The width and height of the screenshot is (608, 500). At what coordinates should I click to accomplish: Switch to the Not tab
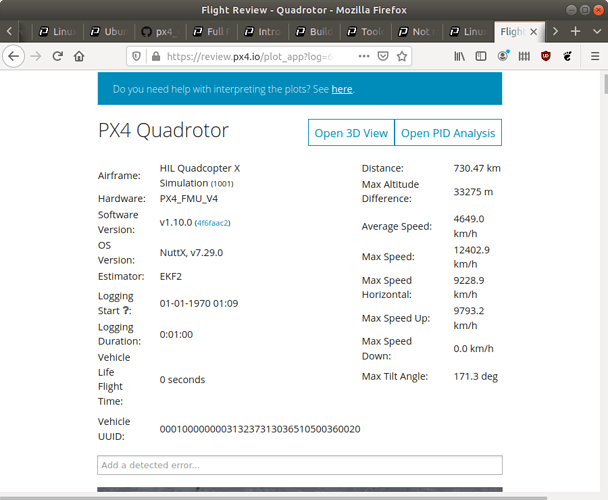point(417,32)
